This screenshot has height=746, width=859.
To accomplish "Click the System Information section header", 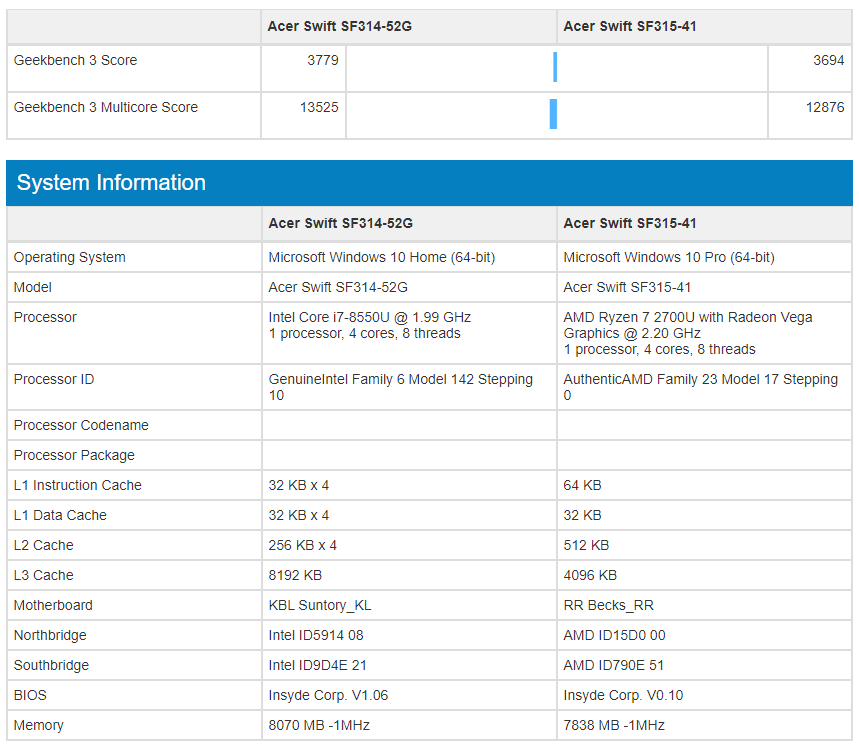I will point(429,182).
